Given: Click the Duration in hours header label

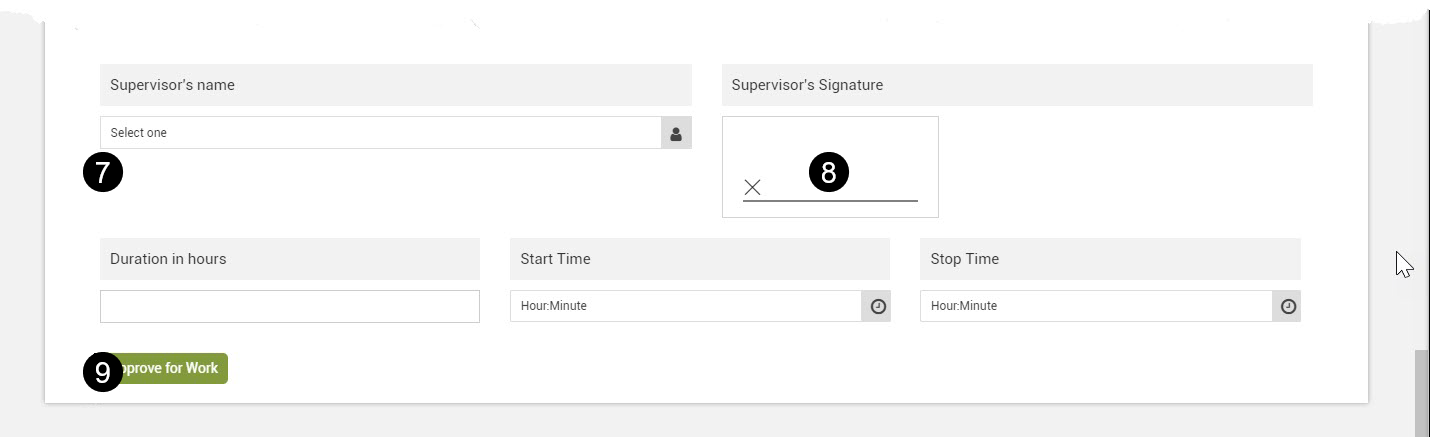Looking at the screenshot, I should click(168, 259).
